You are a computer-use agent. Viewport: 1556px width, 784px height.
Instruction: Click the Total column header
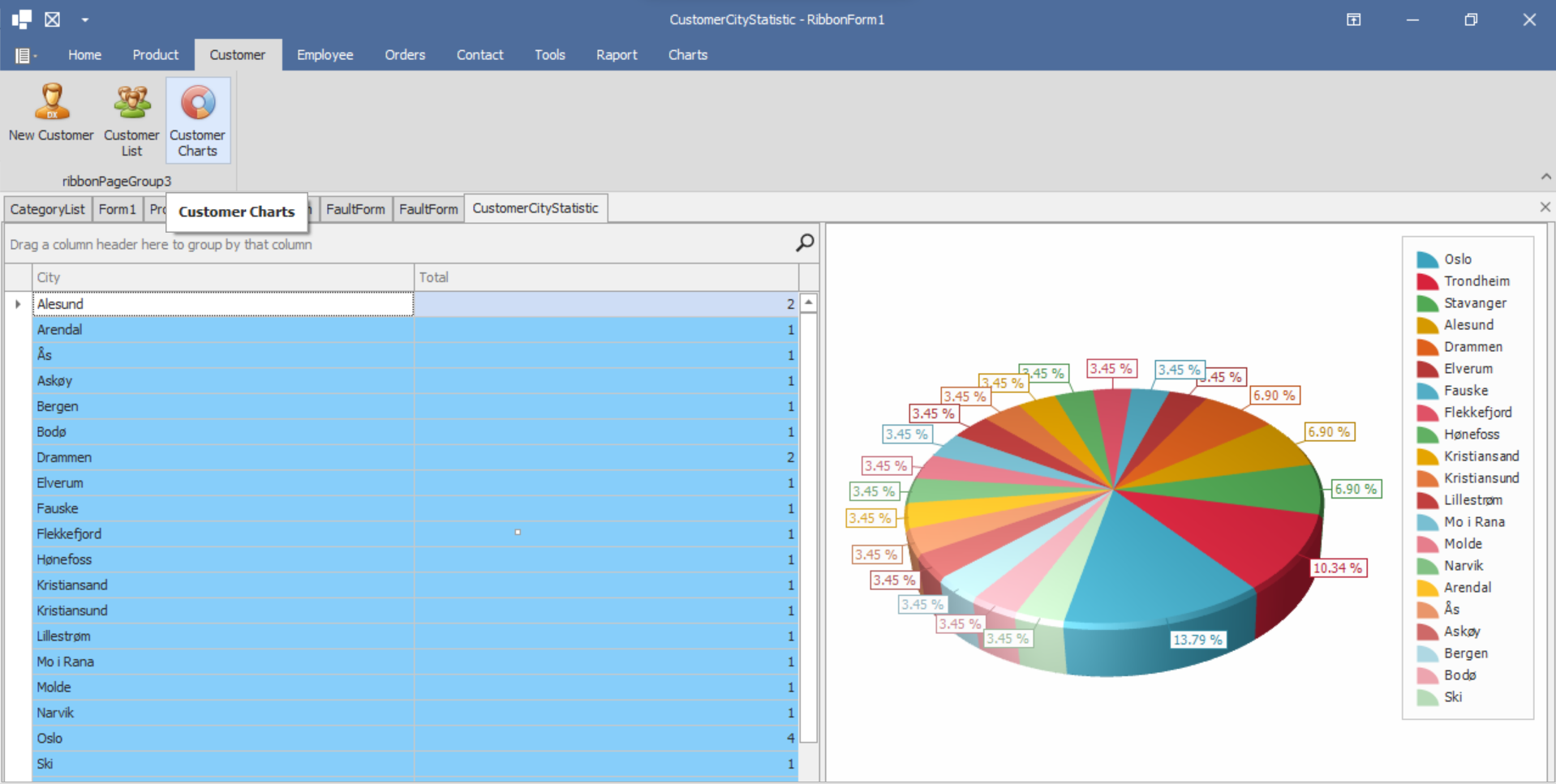click(605, 277)
